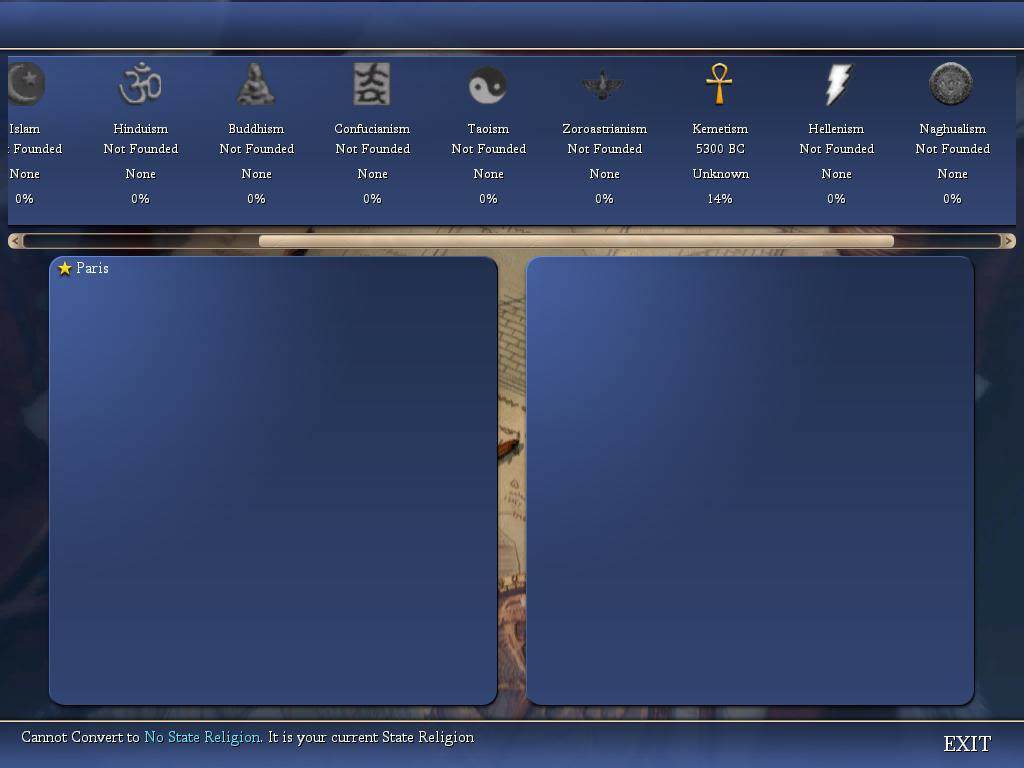
Task: Select the Islam crescent icon
Action: click(26, 85)
